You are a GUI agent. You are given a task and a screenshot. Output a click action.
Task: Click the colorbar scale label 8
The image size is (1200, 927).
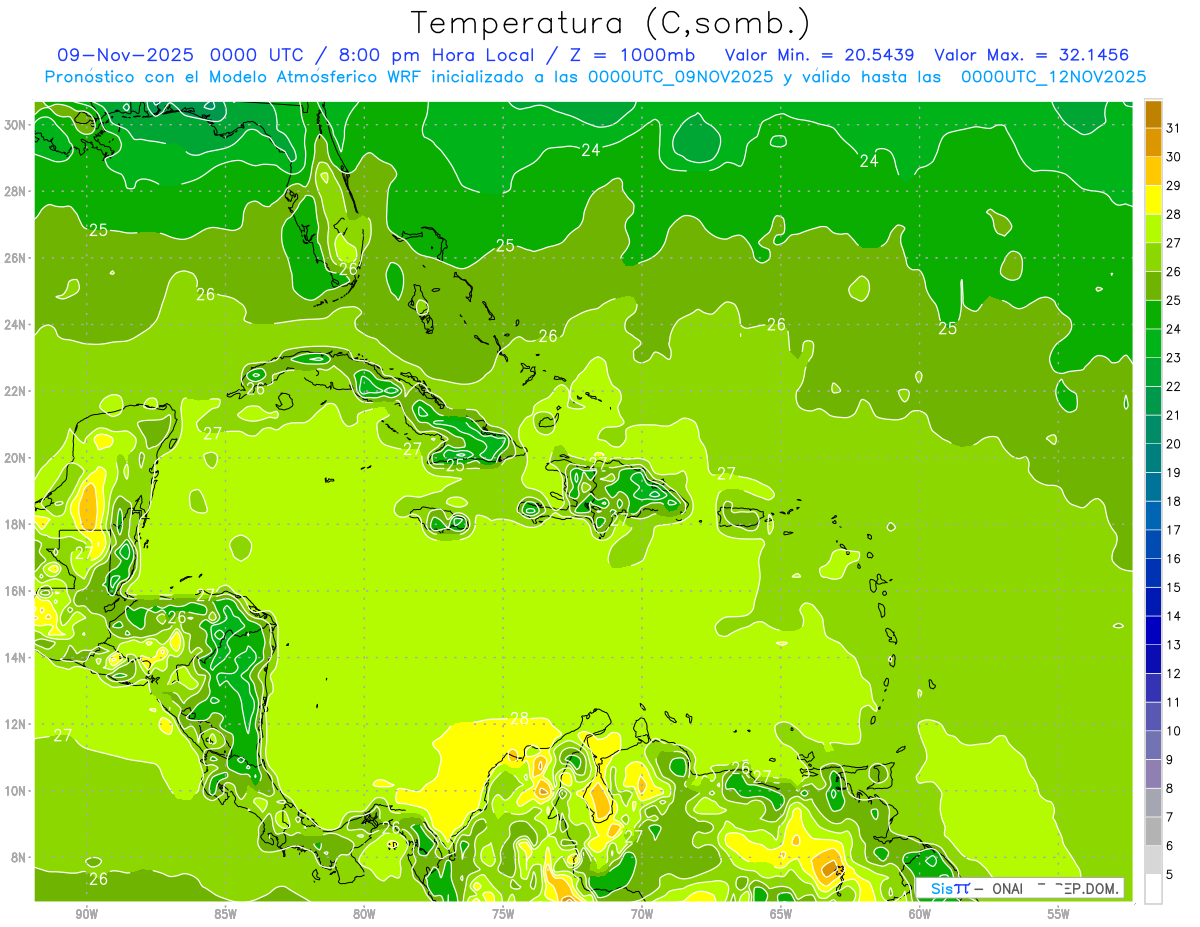[1170, 788]
